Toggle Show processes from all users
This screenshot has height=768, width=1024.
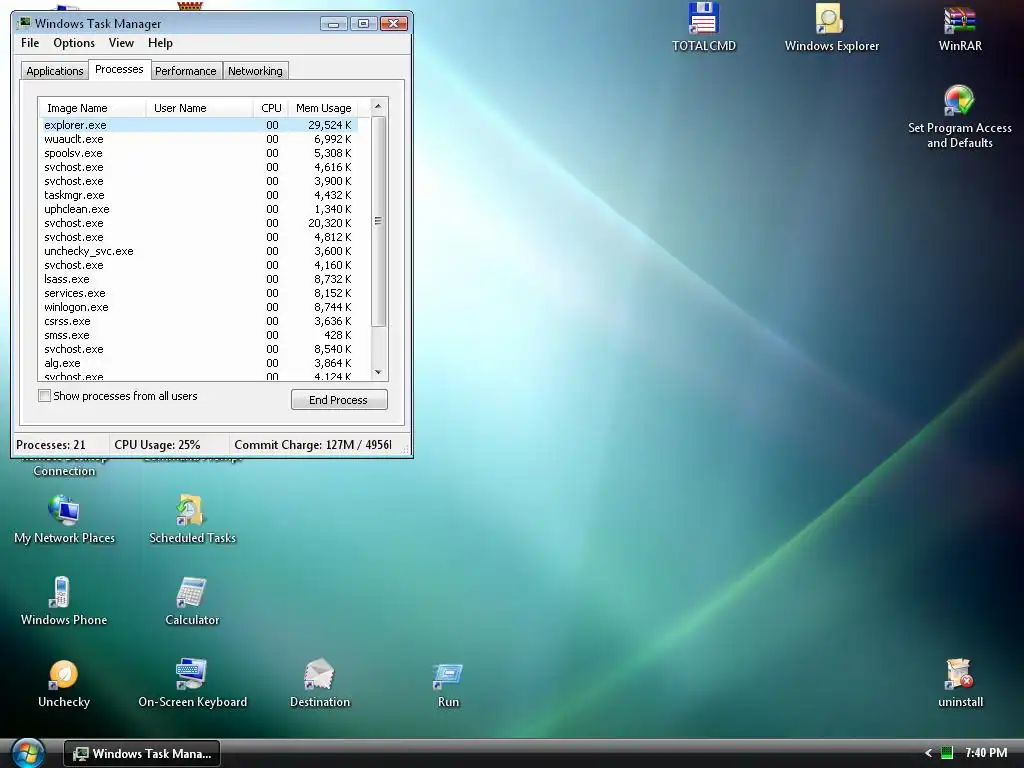[44, 396]
